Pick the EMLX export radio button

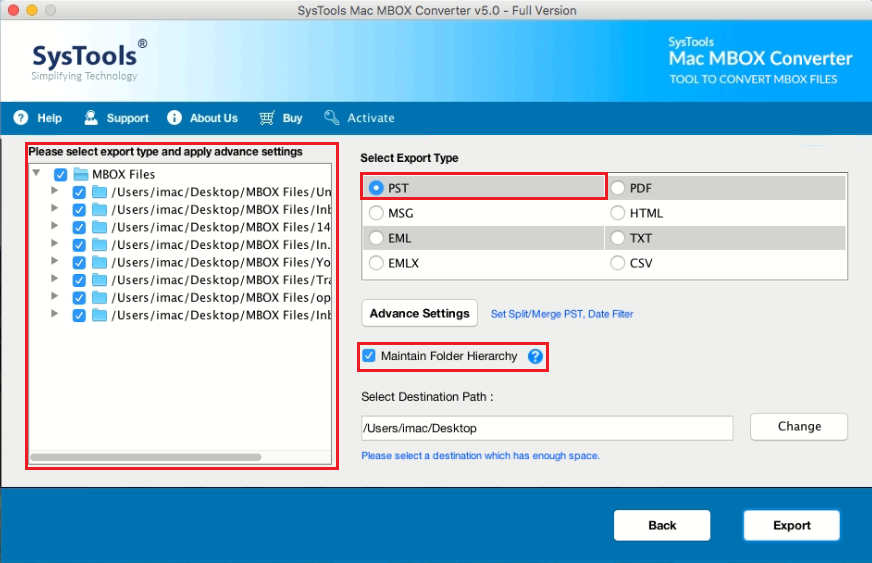(376, 263)
